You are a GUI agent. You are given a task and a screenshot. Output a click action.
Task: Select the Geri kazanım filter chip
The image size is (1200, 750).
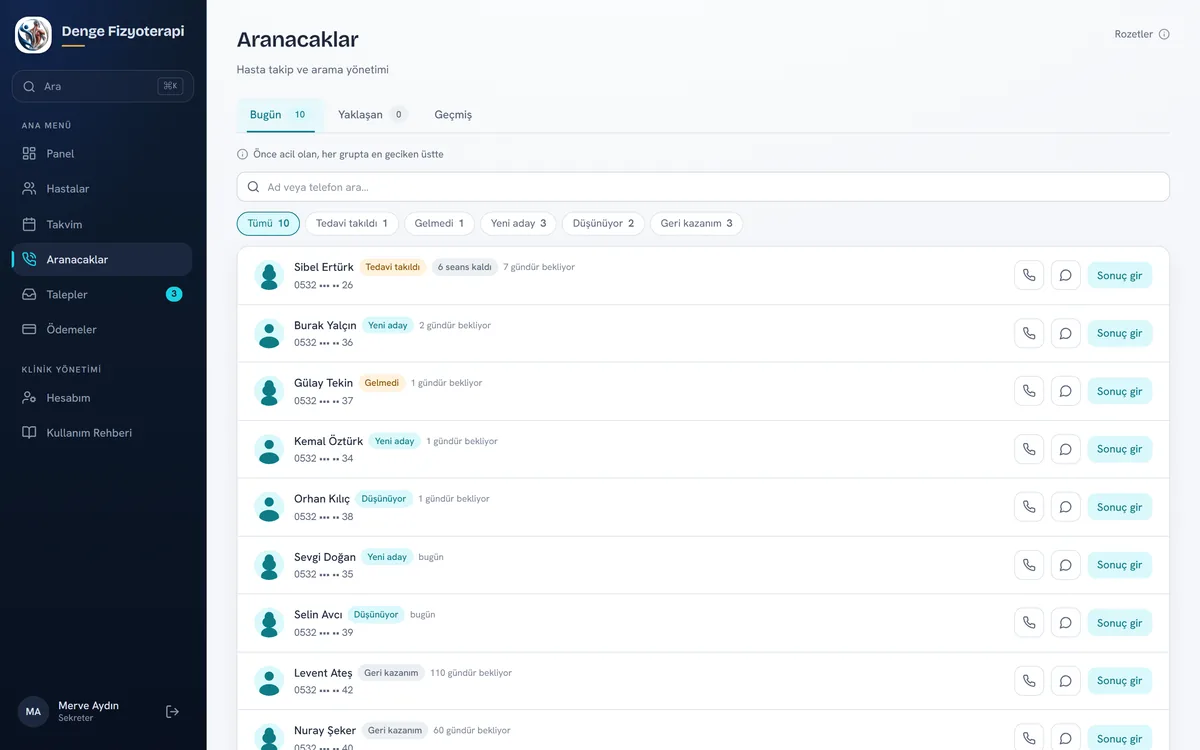tap(696, 223)
